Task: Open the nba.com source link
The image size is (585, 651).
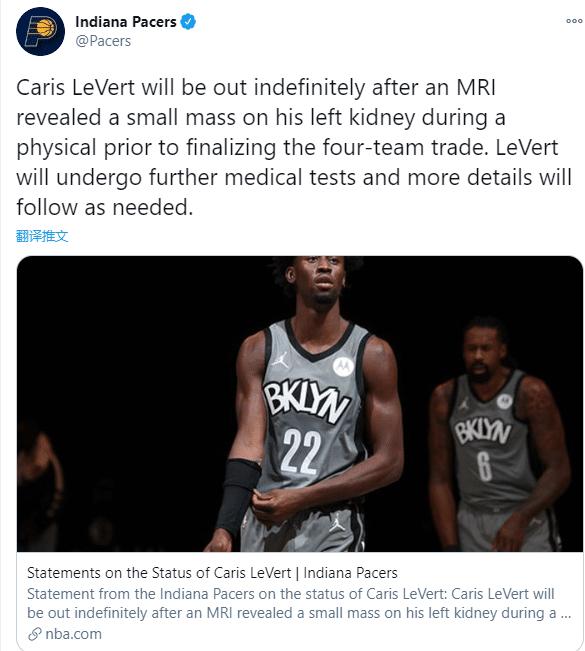Action: [x=73, y=634]
